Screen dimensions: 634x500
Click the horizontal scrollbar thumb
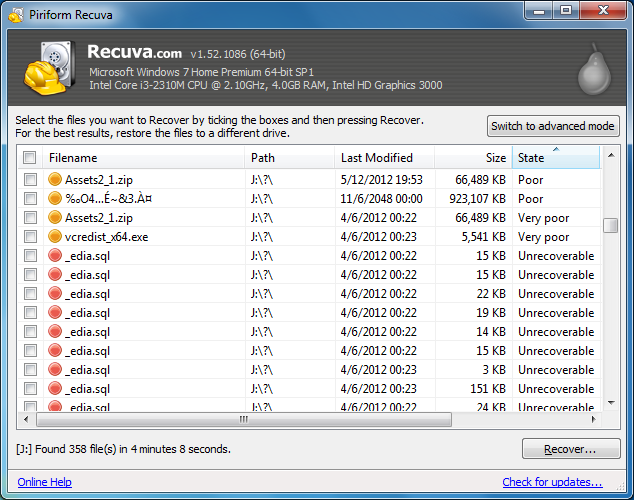[244, 419]
